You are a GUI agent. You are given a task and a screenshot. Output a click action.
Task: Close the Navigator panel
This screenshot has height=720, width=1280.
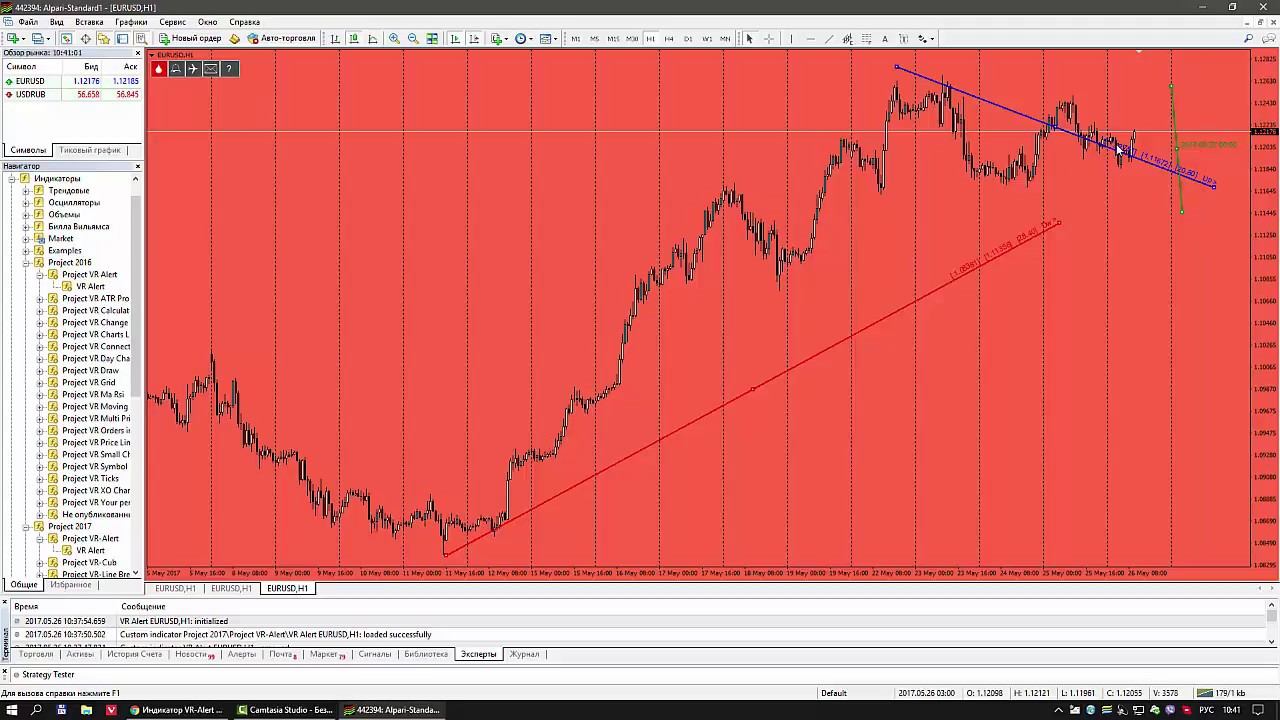tap(137, 166)
